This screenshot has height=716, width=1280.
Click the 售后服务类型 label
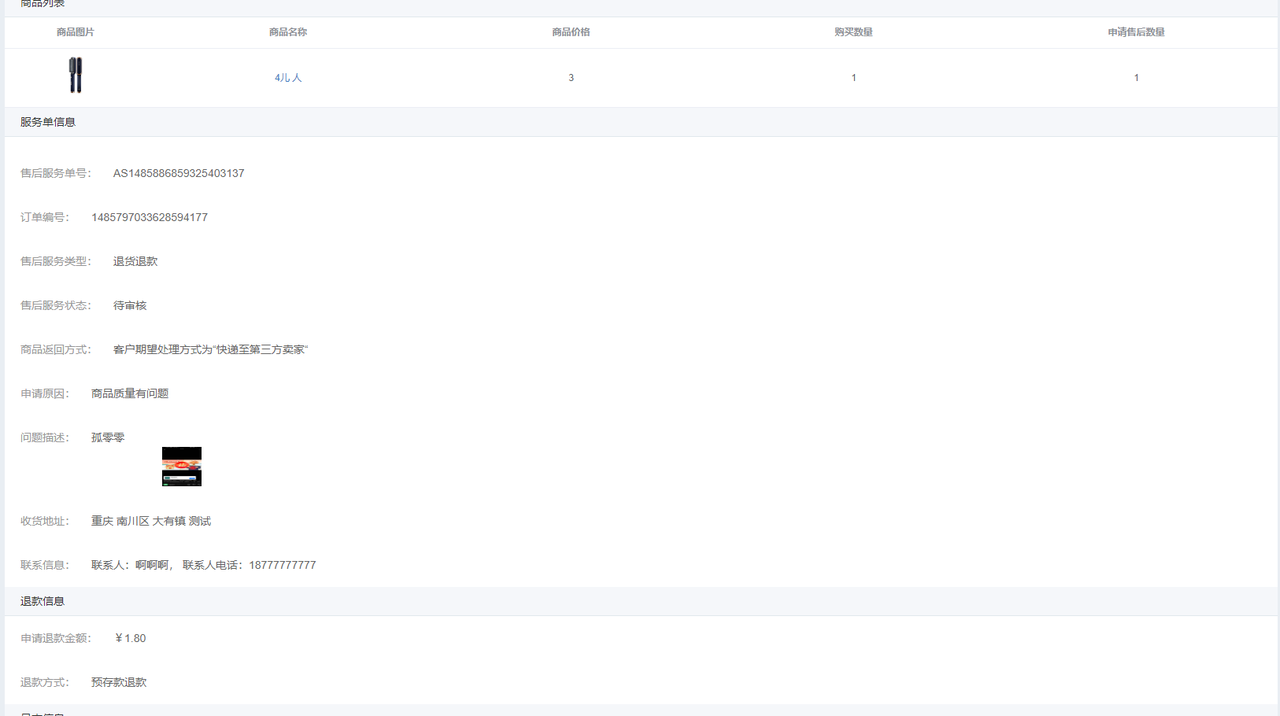click(56, 262)
